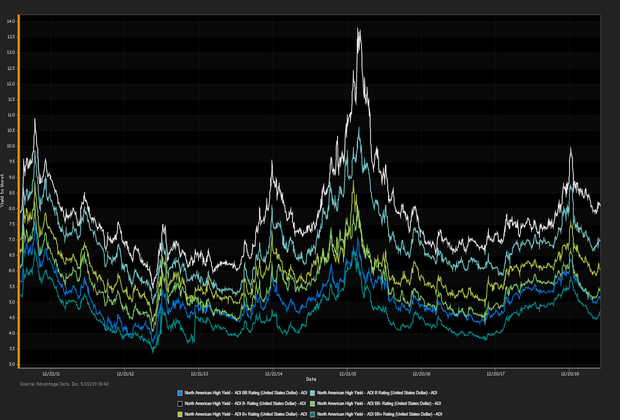Select the ADI B Rating legend label
Screen dimensions: 620x420
click(377, 393)
